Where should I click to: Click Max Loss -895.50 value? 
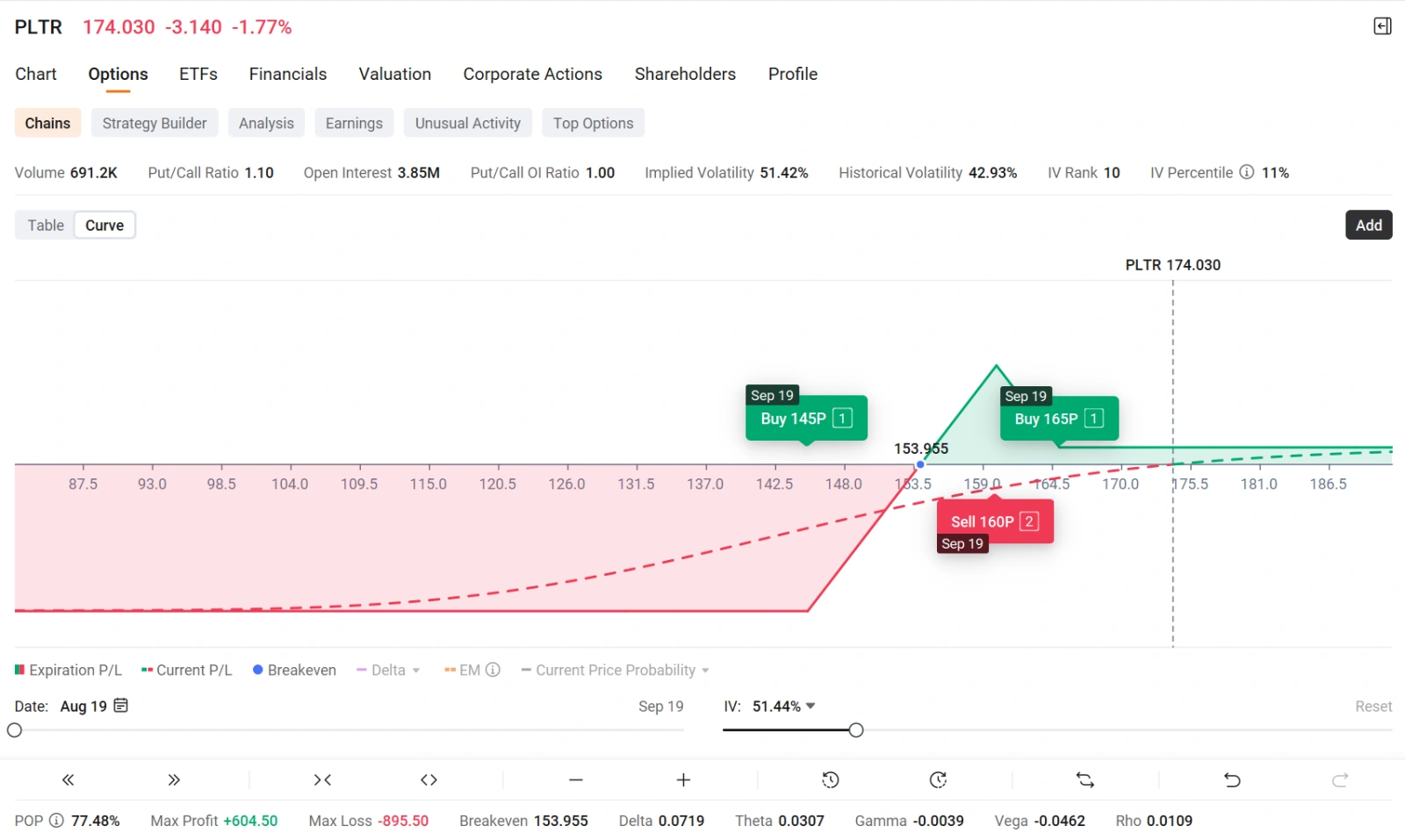pos(403,821)
